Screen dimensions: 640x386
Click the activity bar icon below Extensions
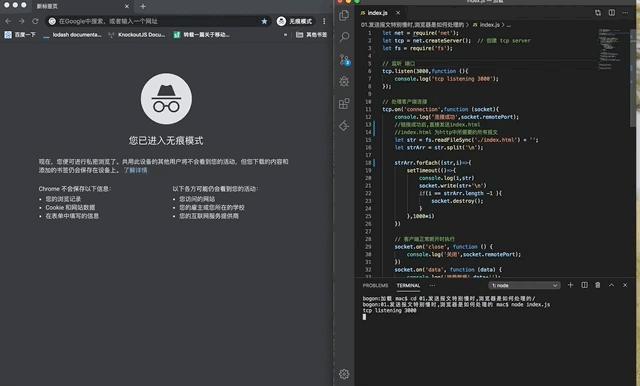[344, 126]
